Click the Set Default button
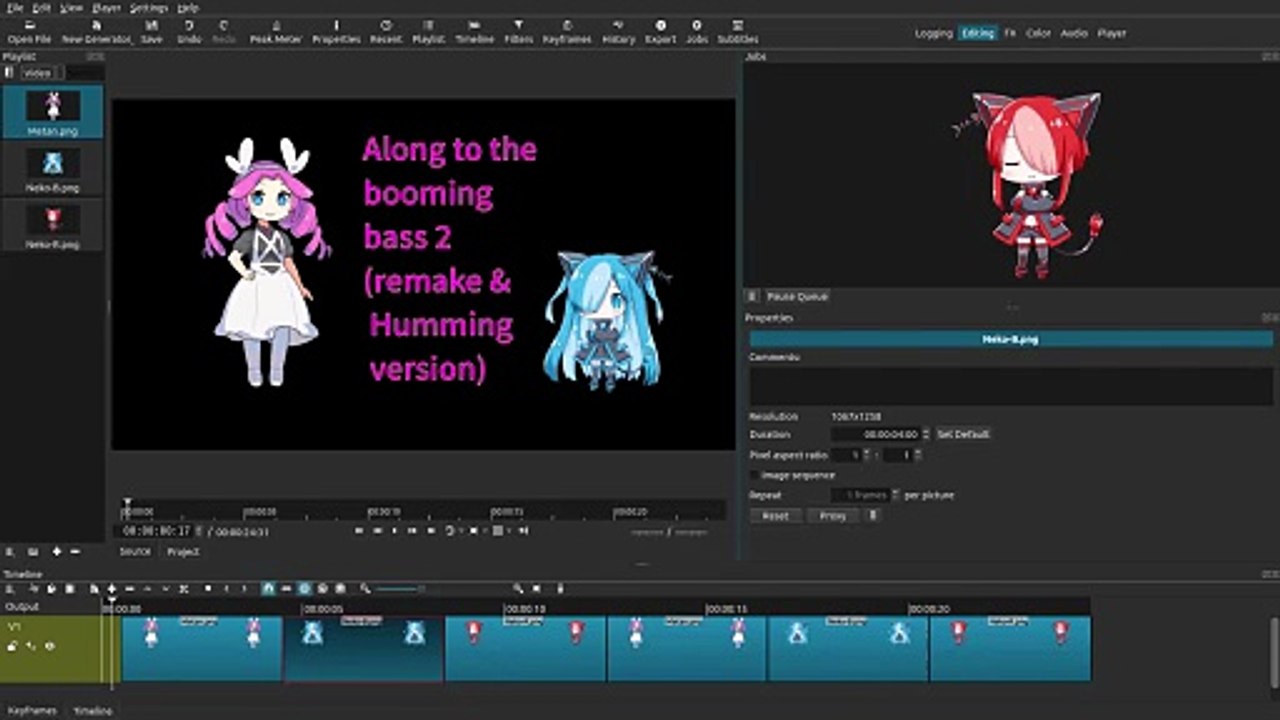This screenshot has width=1280, height=720. (x=963, y=434)
